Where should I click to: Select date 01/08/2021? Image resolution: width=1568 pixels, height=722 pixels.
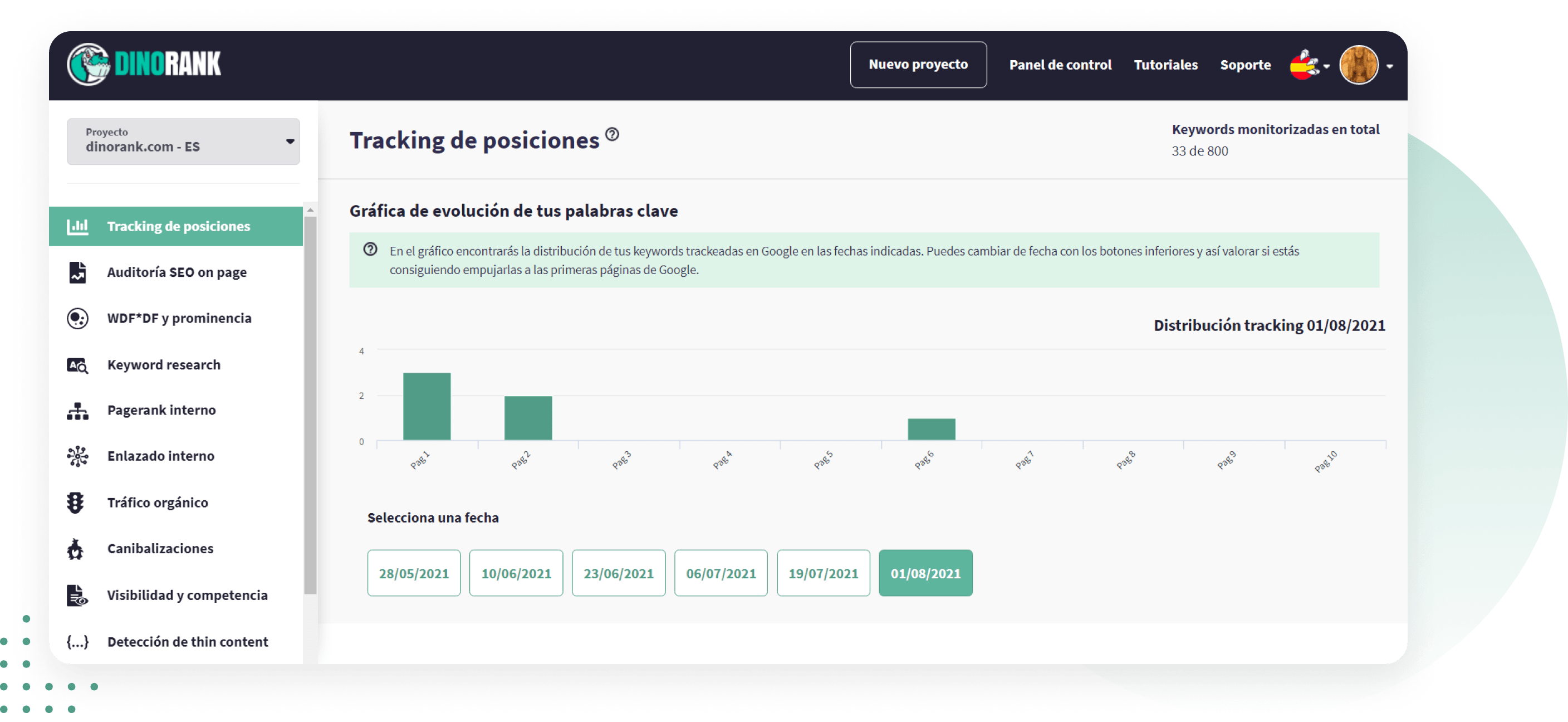[925, 573]
